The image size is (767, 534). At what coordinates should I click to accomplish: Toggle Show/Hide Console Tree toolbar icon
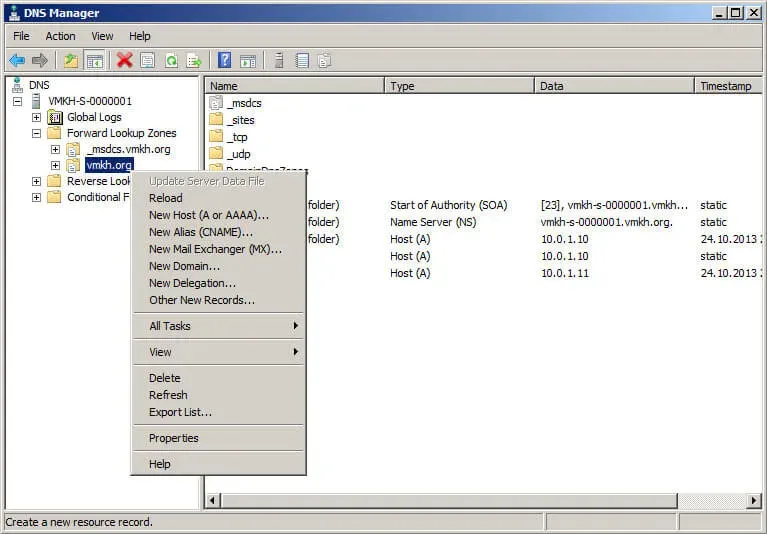coord(95,61)
